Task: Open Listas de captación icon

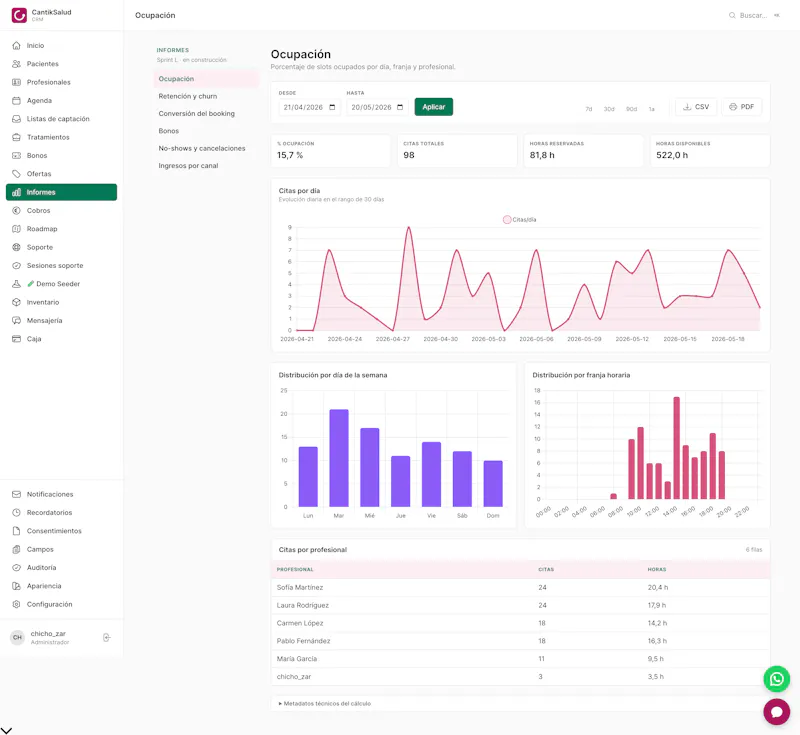Action: pyautogui.click(x=16, y=119)
